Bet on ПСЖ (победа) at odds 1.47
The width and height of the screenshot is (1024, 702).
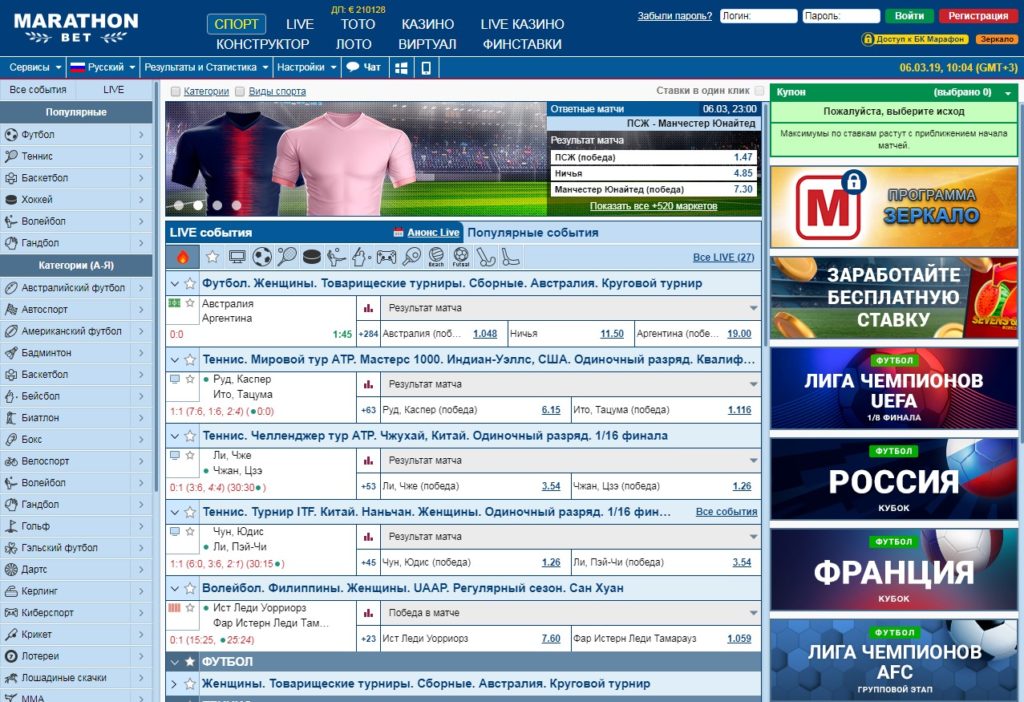tap(654, 157)
